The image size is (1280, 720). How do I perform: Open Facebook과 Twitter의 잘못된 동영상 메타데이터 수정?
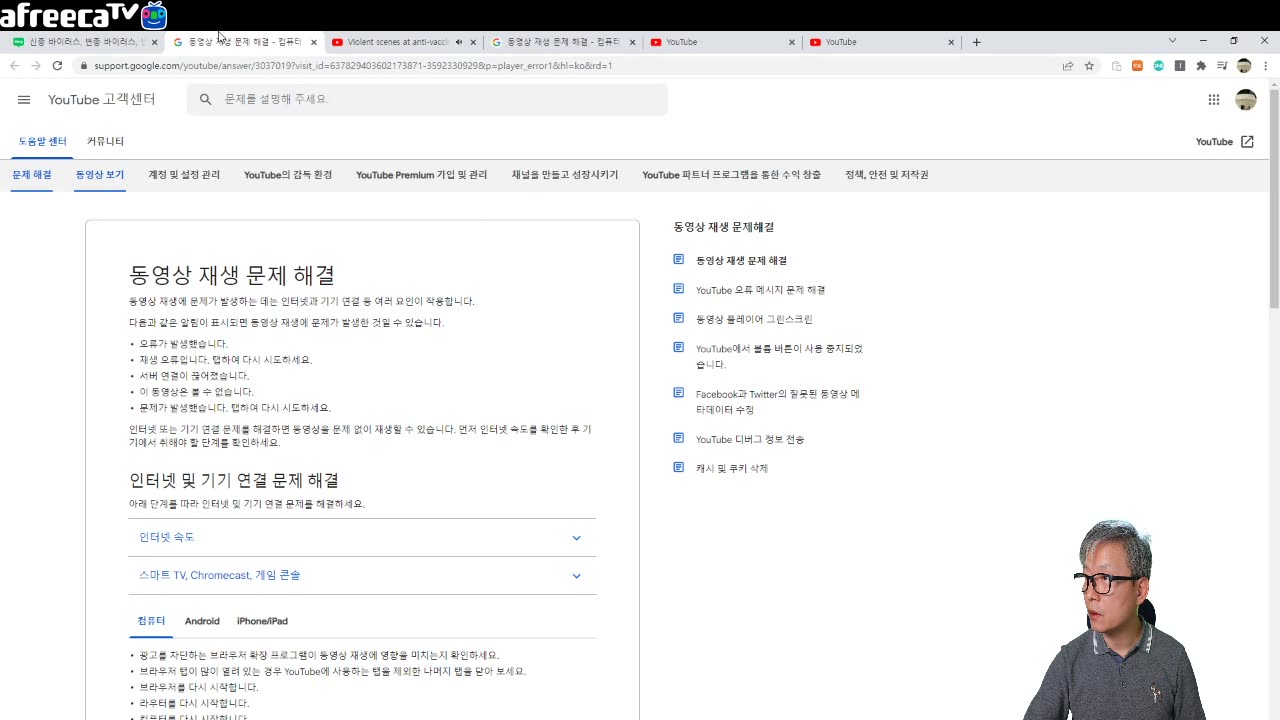(x=778, y=401)
